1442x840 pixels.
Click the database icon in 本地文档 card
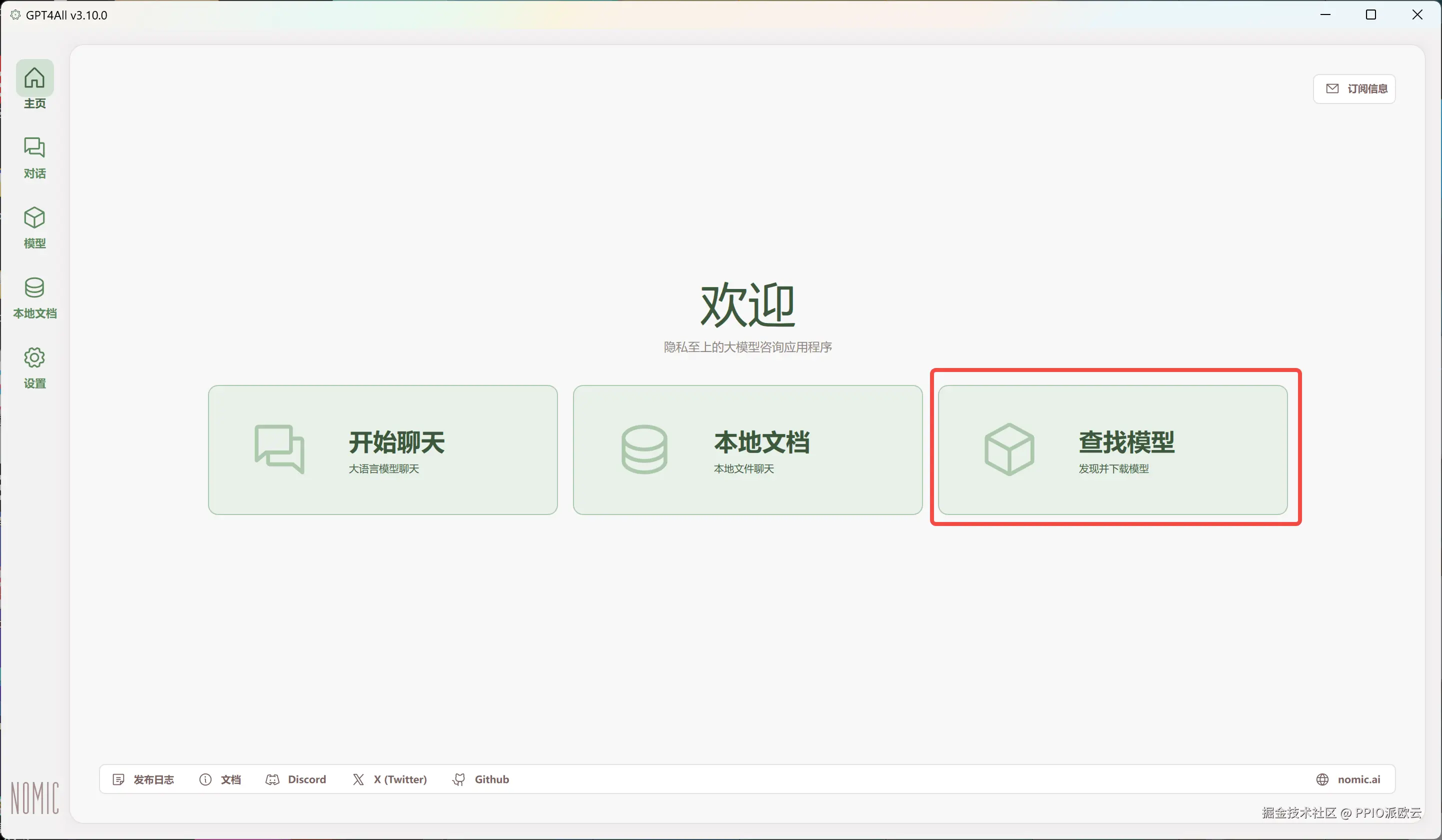tap(644, 449)
